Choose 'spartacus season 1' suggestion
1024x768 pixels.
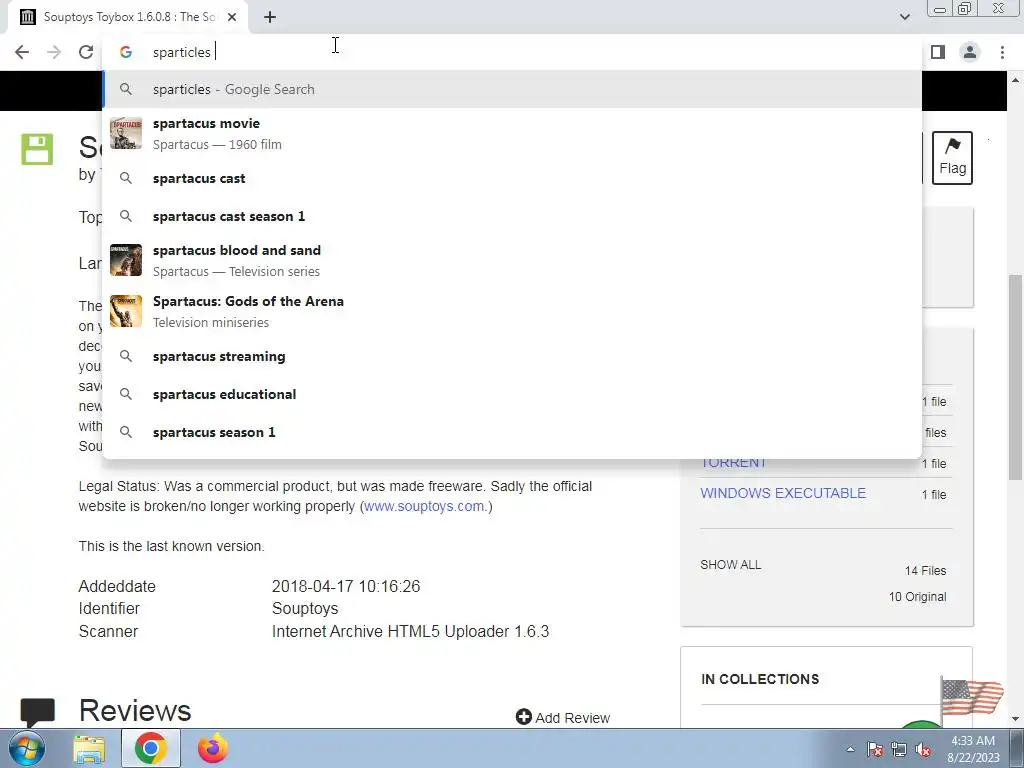coord(512,432)
